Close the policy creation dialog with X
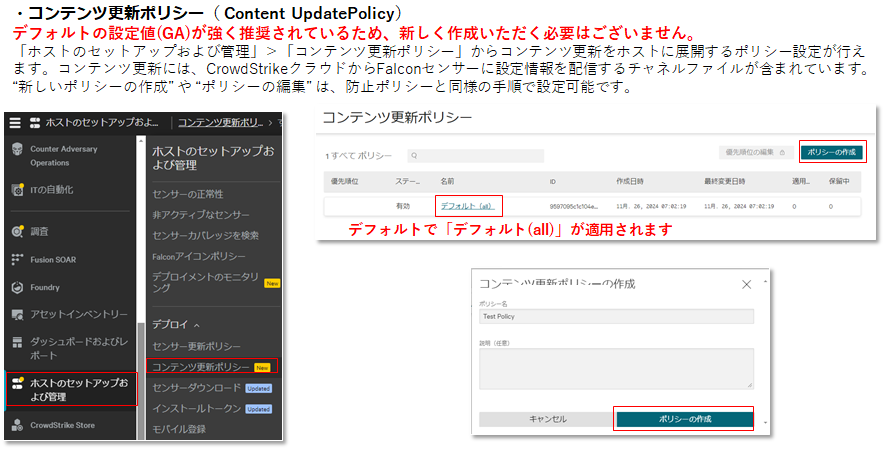This screenshot has width=887, height=450. tap(746, 284)
